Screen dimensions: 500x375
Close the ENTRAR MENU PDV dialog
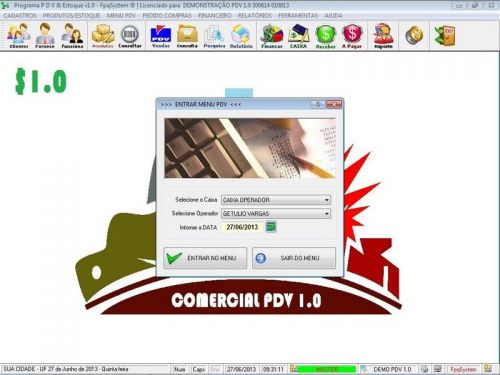click(x=333, y=104)
